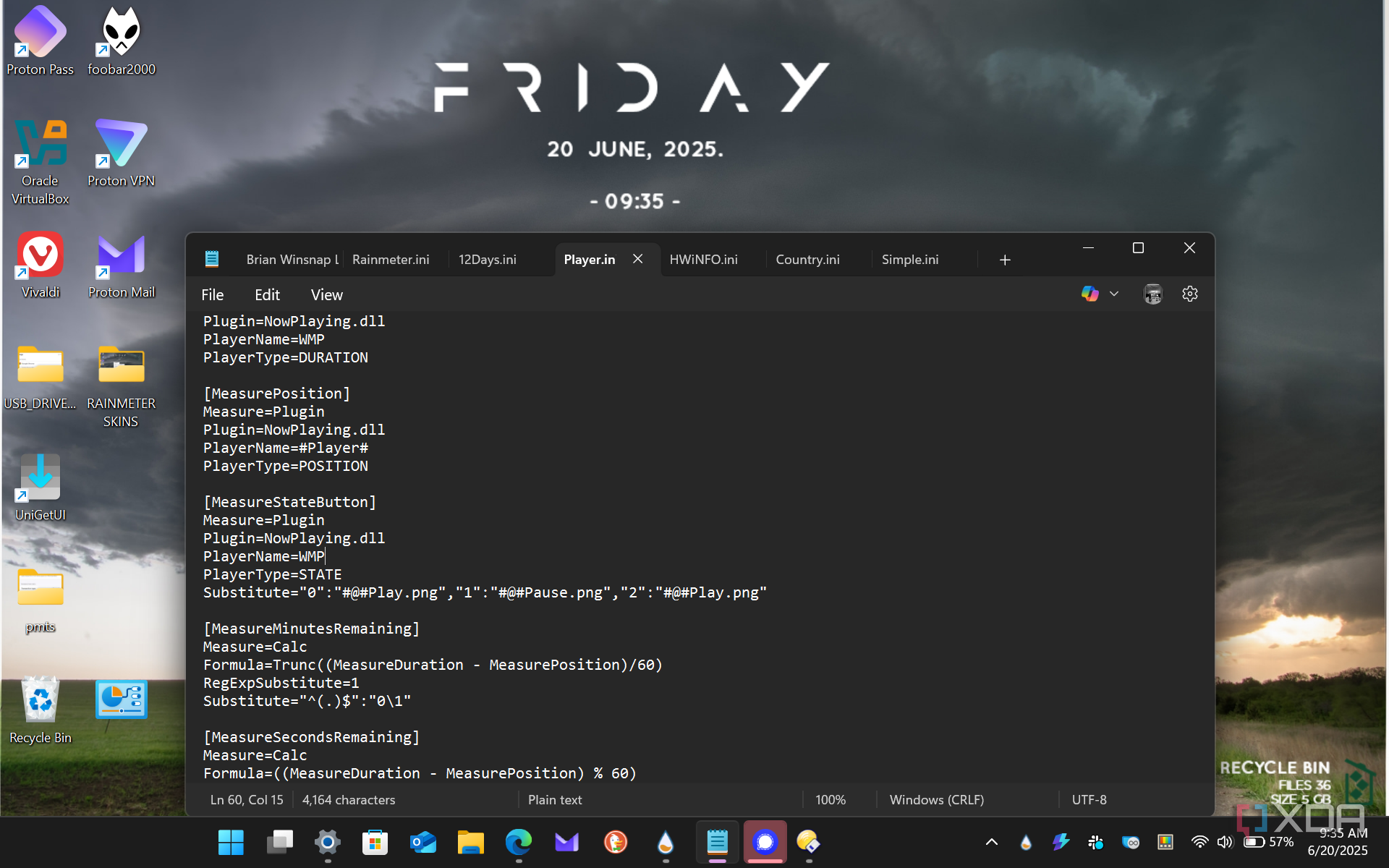The height and width of the screenshot is (868, 1389).
Task: Expand the Copilot dropdown chevron
Action: [x=1114, y=294]
